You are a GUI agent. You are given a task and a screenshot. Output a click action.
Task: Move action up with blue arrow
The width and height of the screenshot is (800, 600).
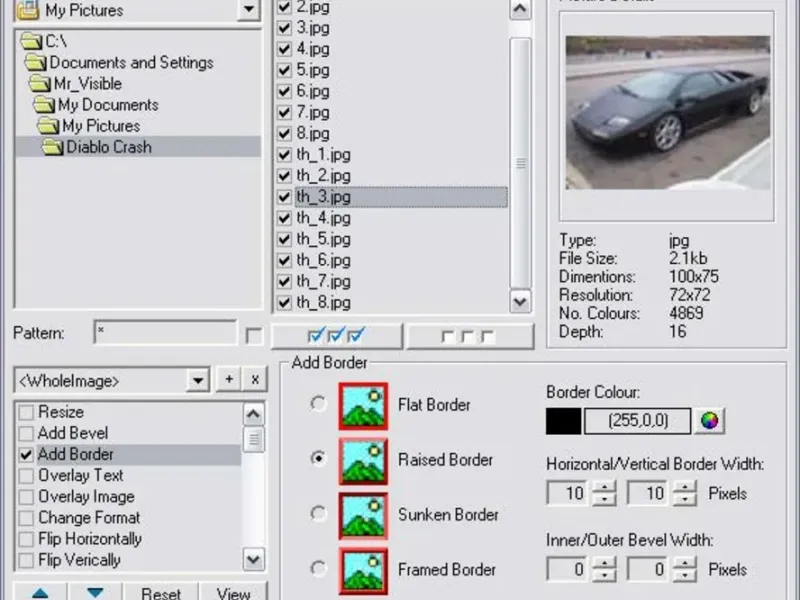coord(40,592)
